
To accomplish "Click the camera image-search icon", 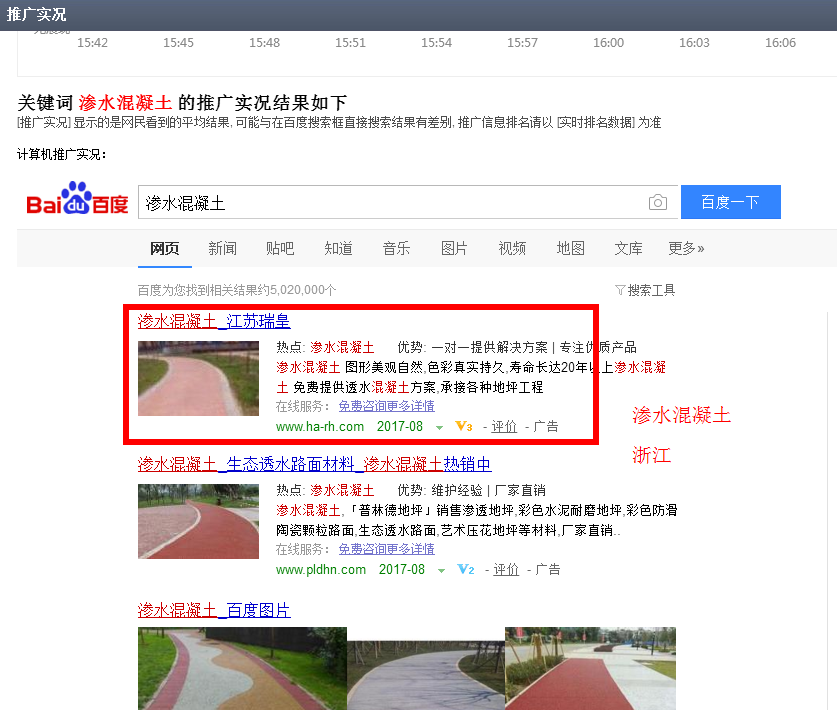I will click(x=658, y=203).
